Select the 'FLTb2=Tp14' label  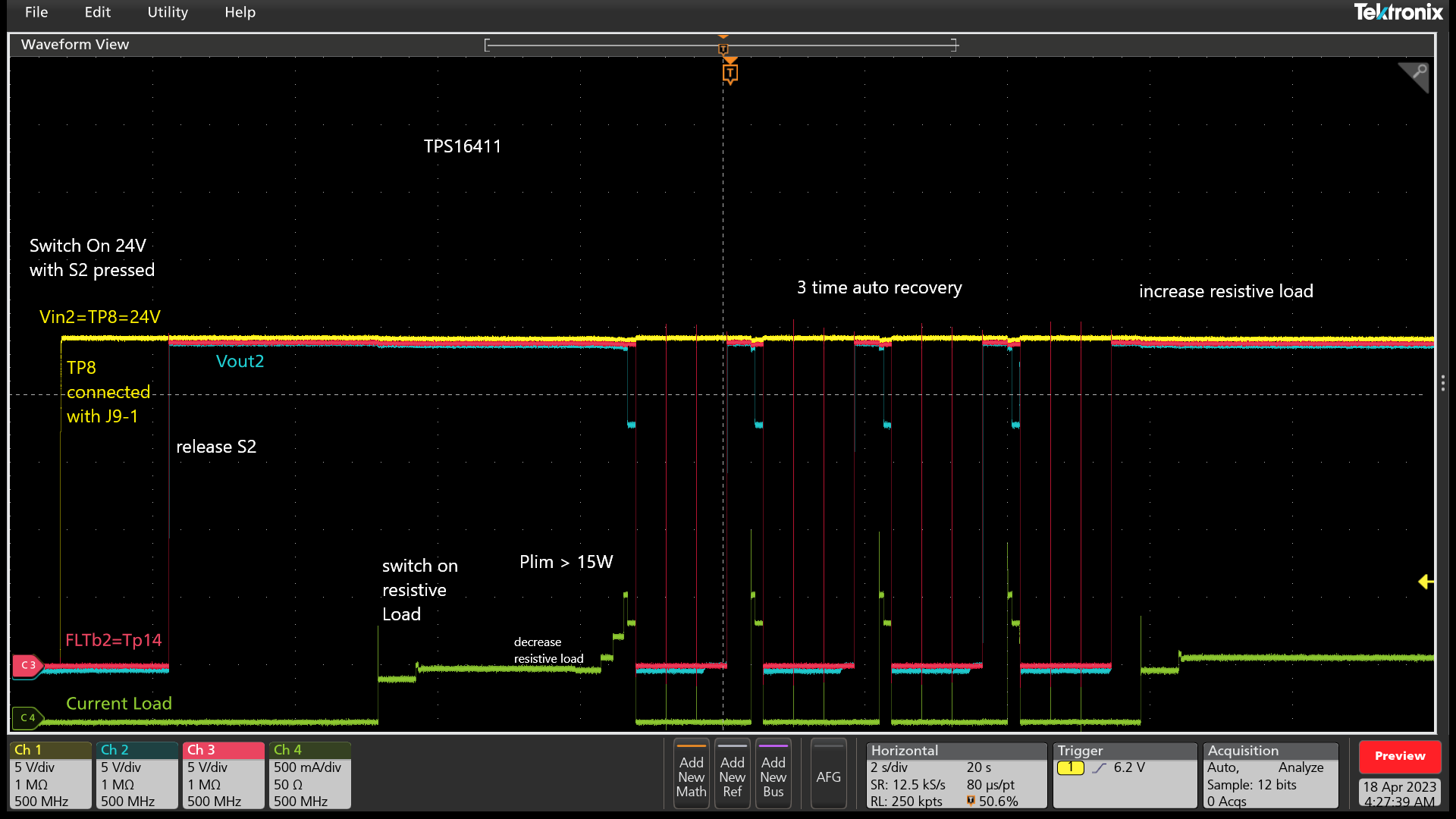(114, 640)
